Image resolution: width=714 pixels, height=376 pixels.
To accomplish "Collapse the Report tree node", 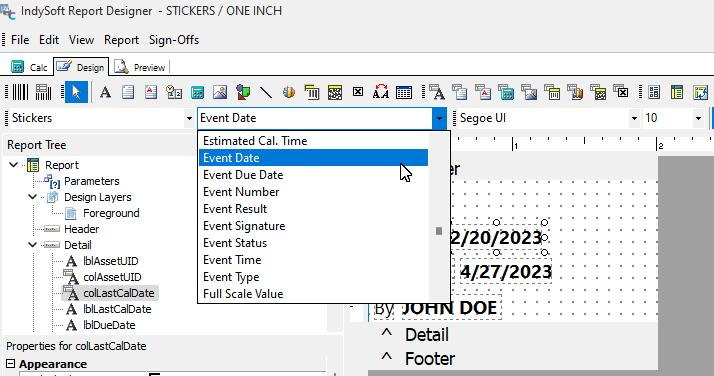I will coord(14,165).
